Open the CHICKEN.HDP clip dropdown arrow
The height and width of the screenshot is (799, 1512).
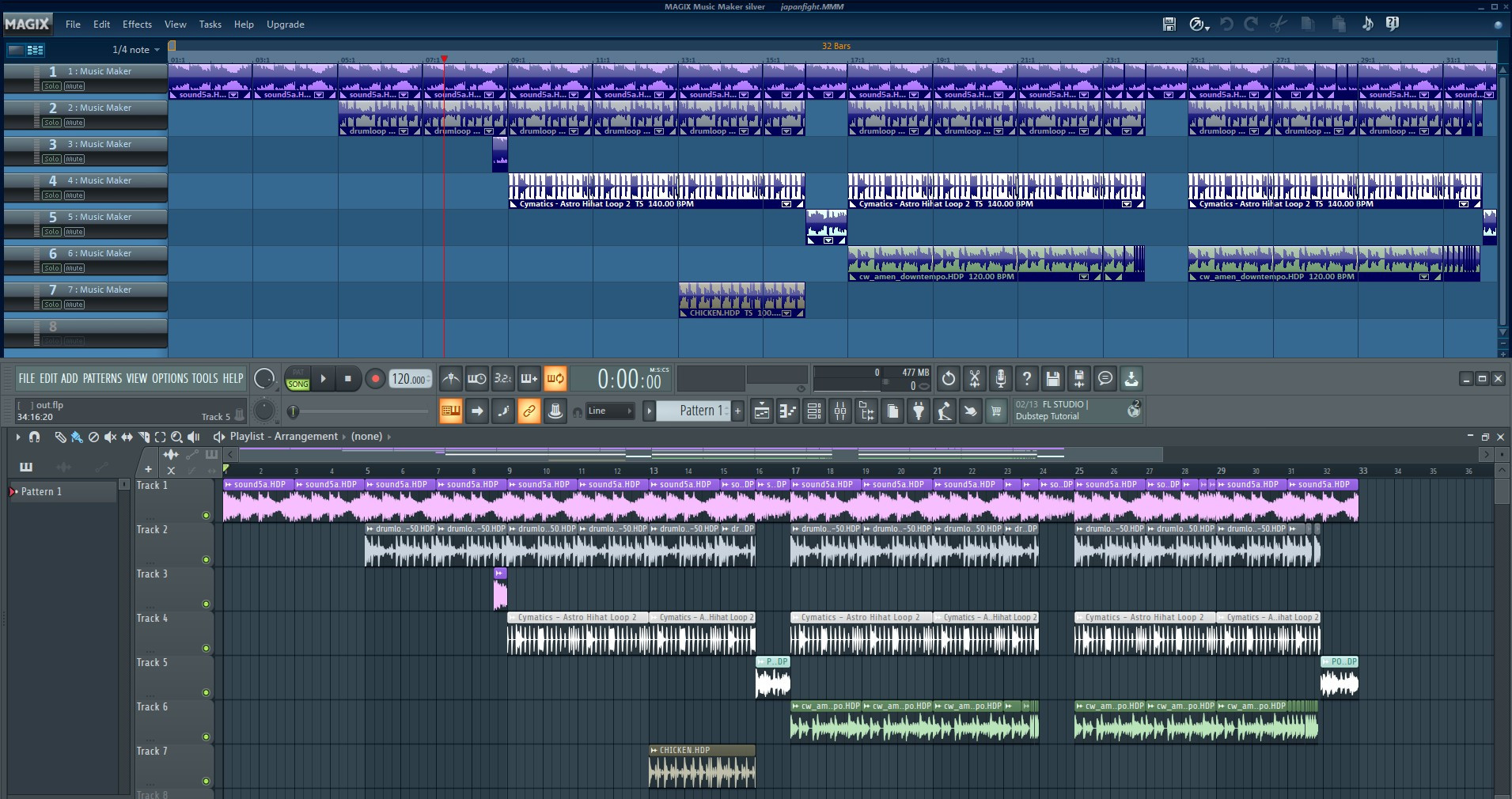click(x=786, y=313)
